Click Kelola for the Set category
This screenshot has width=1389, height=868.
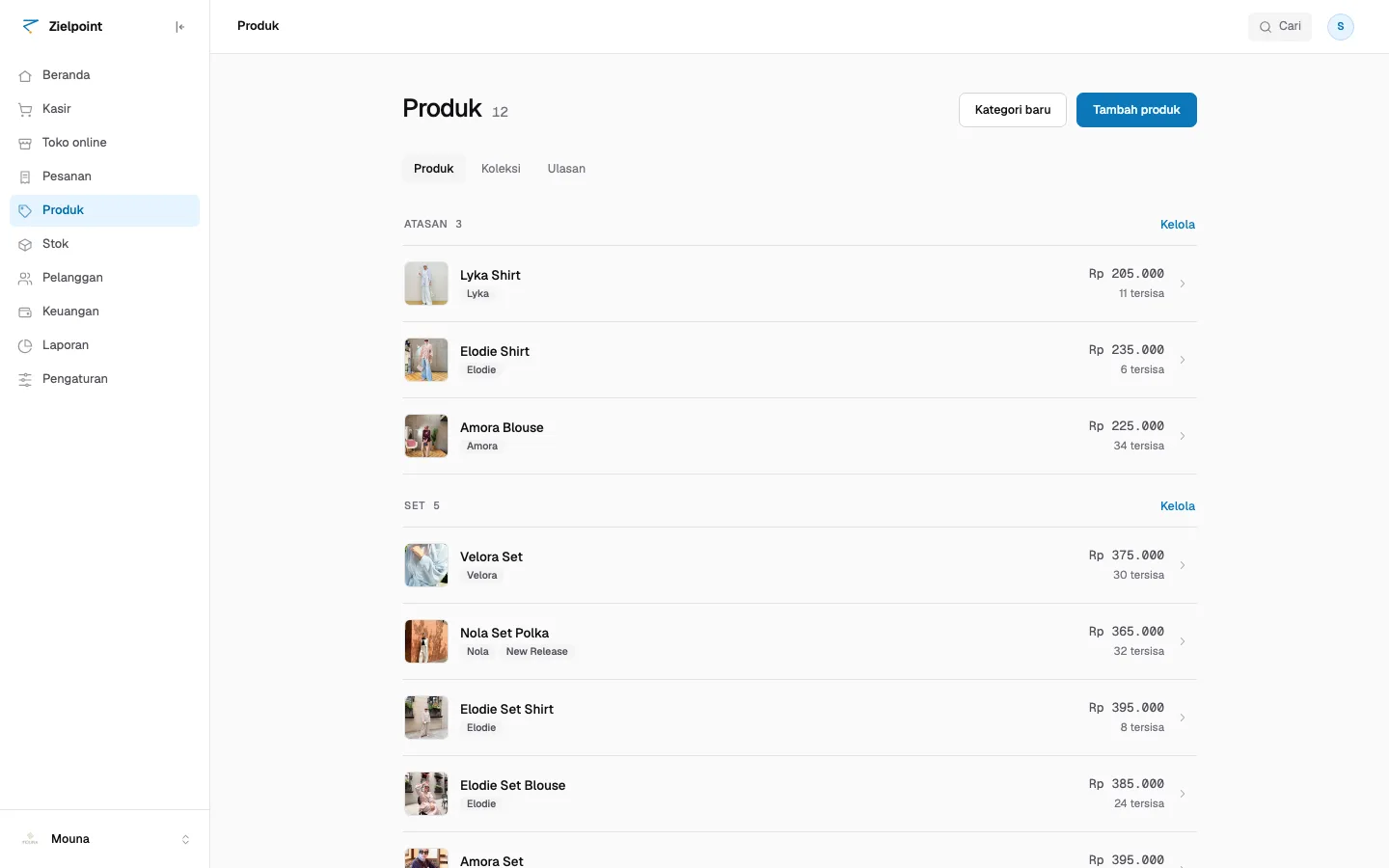1178,506
